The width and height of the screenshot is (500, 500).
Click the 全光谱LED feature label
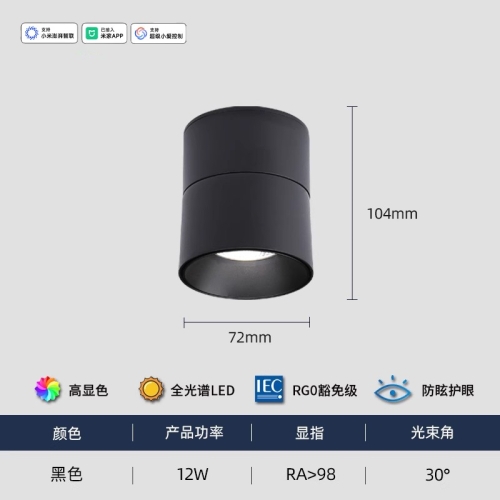point(203,390)
